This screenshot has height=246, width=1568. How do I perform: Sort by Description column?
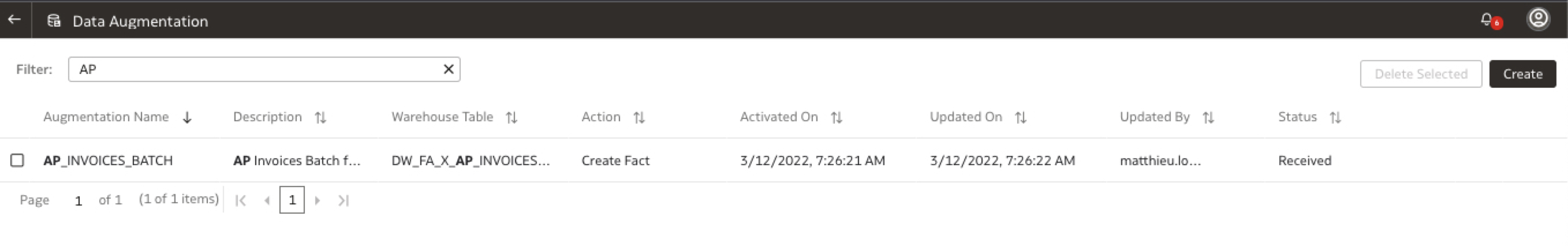click(x=321, y=118)
